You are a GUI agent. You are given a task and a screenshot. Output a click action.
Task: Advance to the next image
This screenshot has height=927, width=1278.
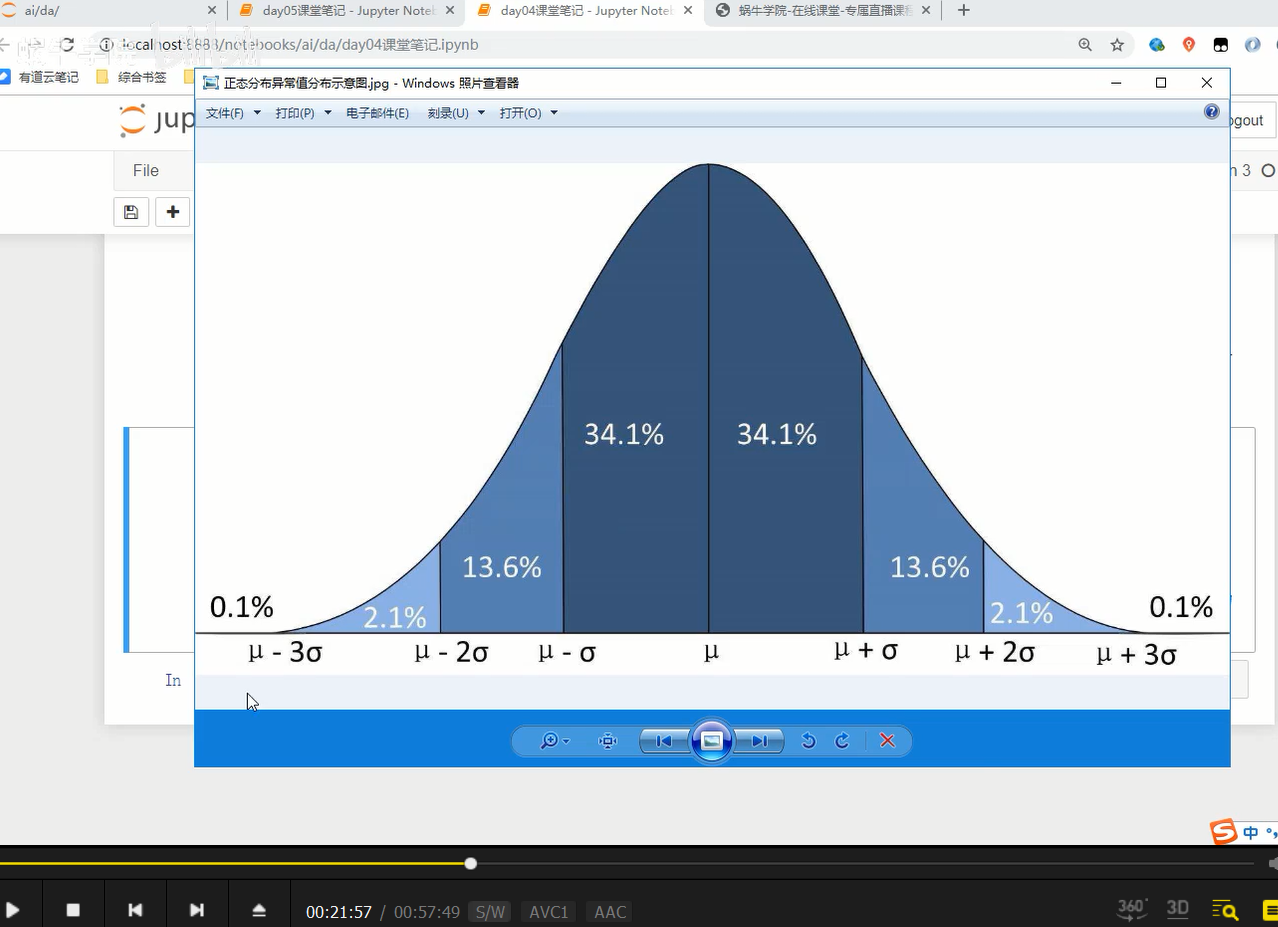[760, 741]
